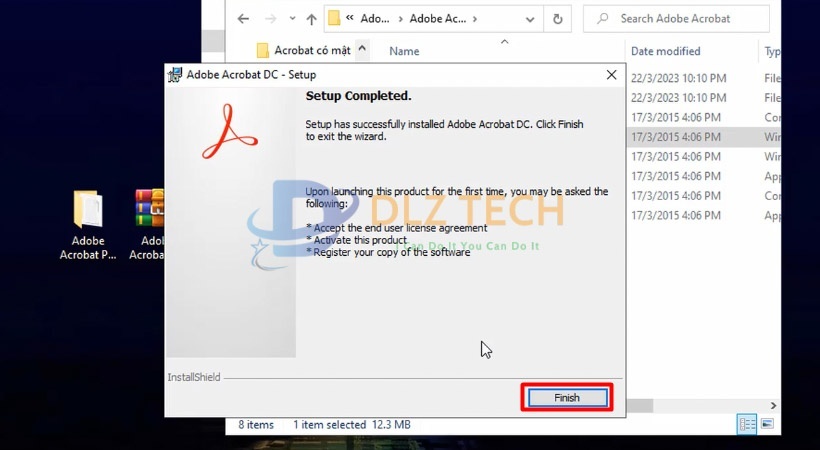Open the recent locations dropdown arrow

coord(290,19)
